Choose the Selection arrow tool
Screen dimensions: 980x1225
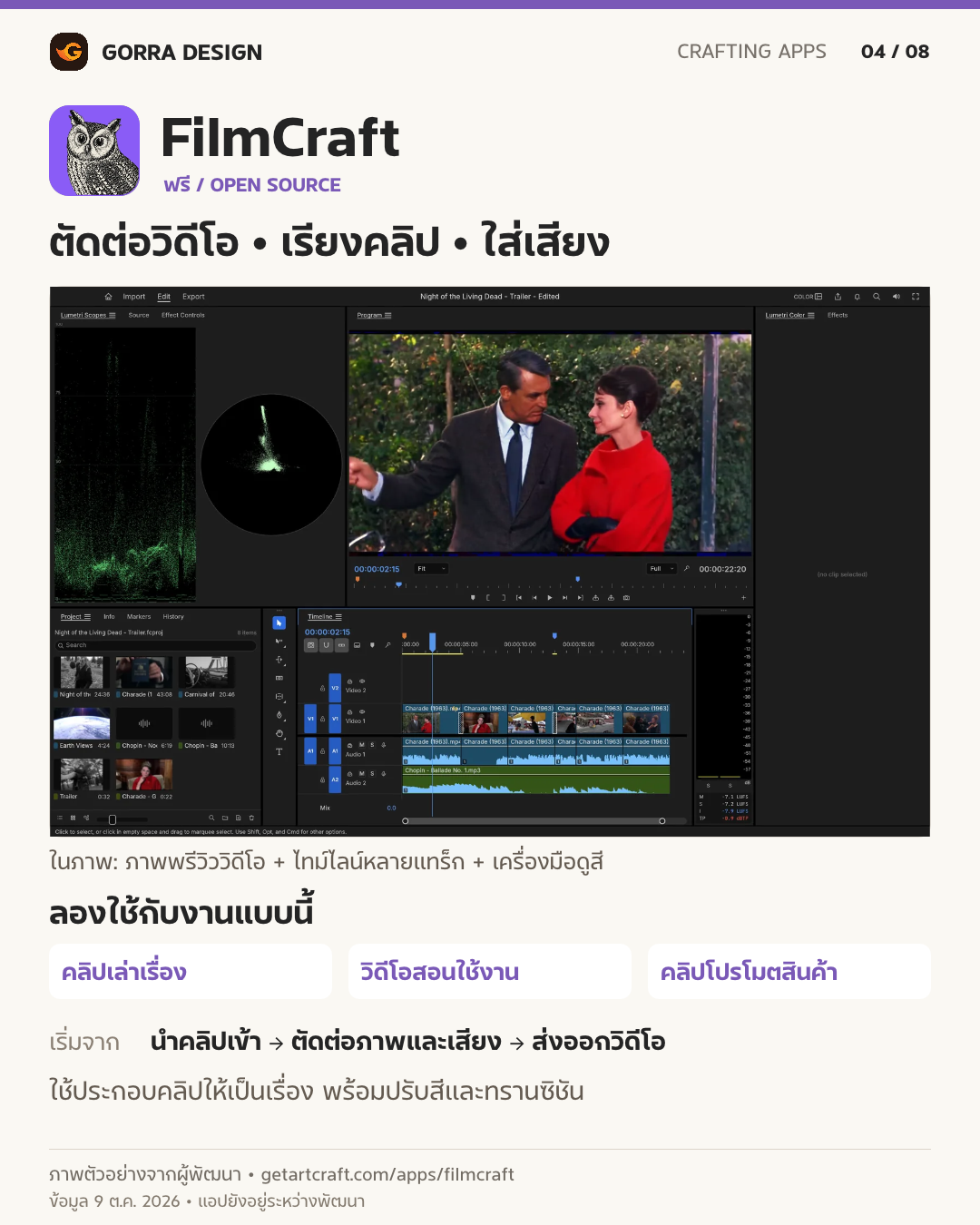[279, 623]
